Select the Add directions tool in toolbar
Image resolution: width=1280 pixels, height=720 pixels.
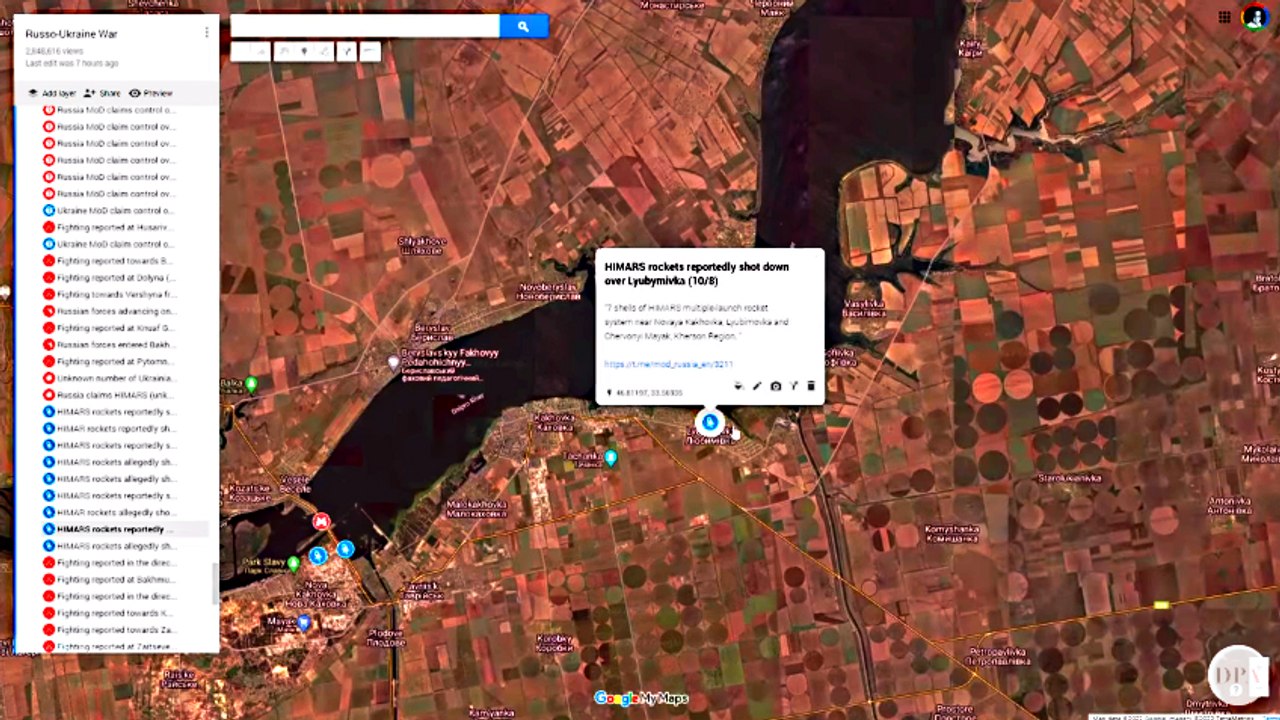(x=347, y=51)
